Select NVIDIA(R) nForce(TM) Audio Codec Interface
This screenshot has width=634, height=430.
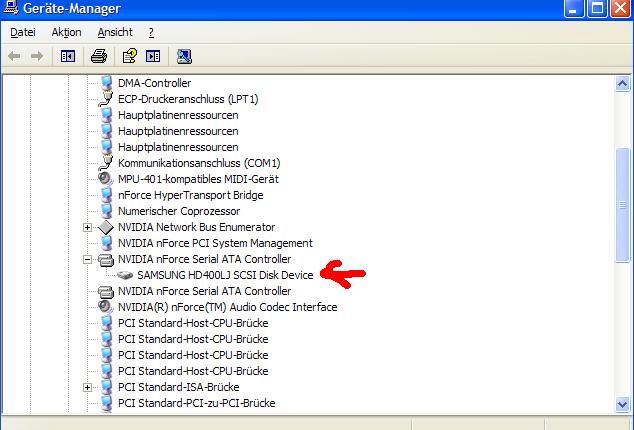click(227, 307)
